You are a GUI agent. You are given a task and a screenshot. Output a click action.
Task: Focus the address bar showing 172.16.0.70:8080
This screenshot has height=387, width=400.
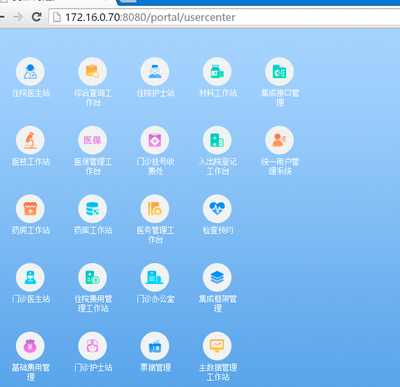(224, 17)
